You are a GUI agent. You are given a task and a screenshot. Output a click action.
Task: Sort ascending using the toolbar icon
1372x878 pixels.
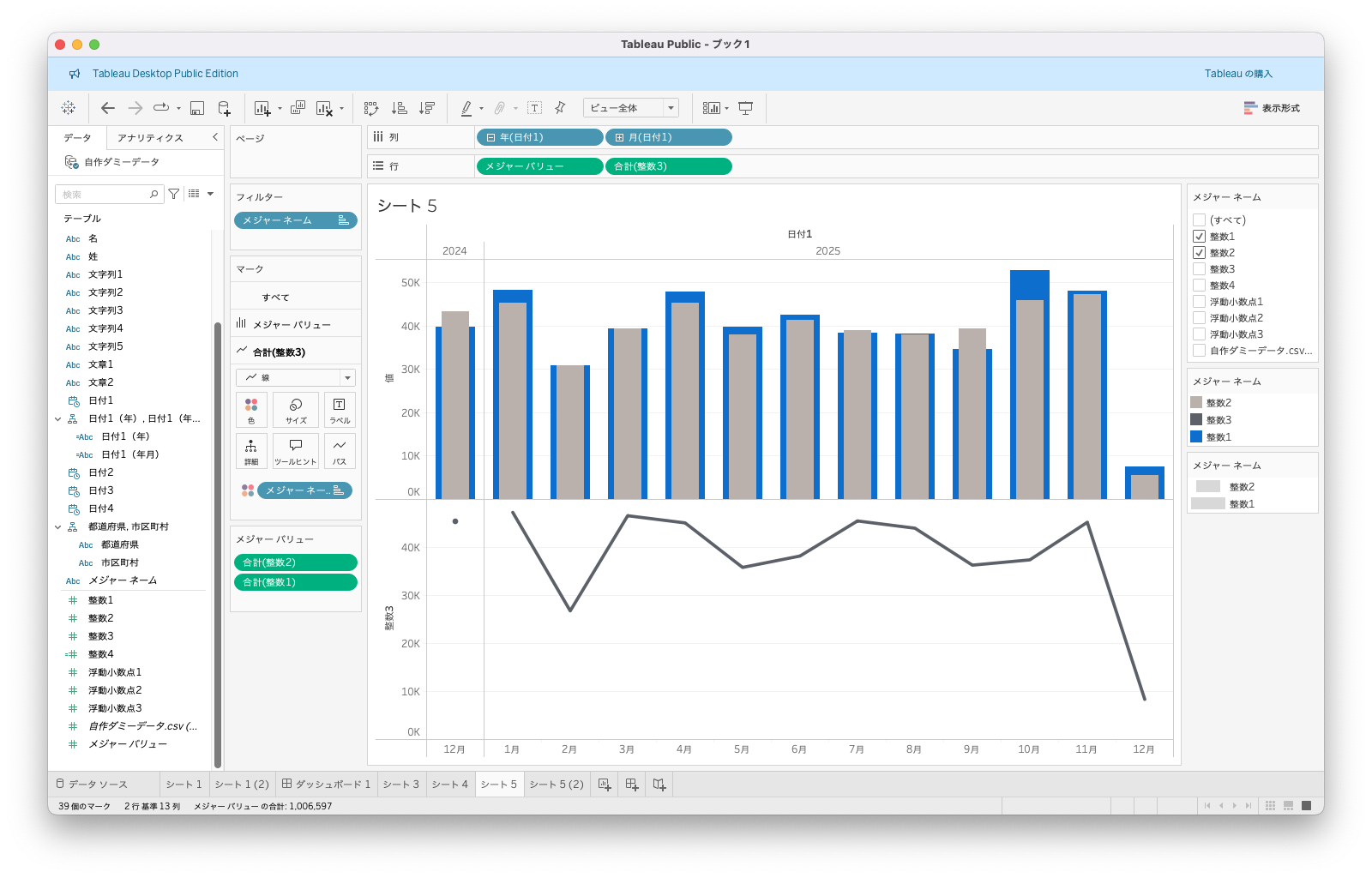click(399, 108)
